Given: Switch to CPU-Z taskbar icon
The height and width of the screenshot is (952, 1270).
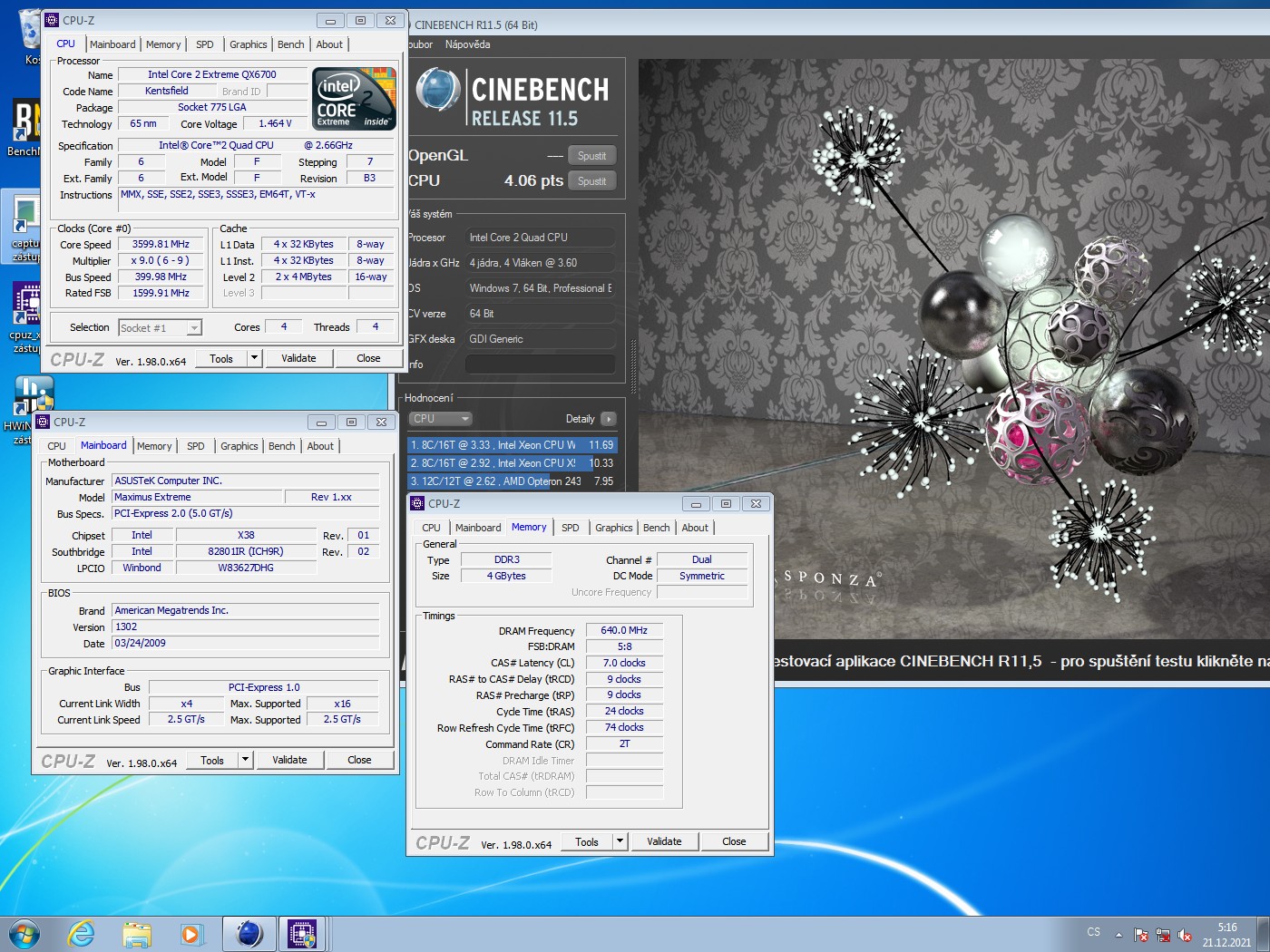Looking at the screenshot, I should (x=302, y=933).
